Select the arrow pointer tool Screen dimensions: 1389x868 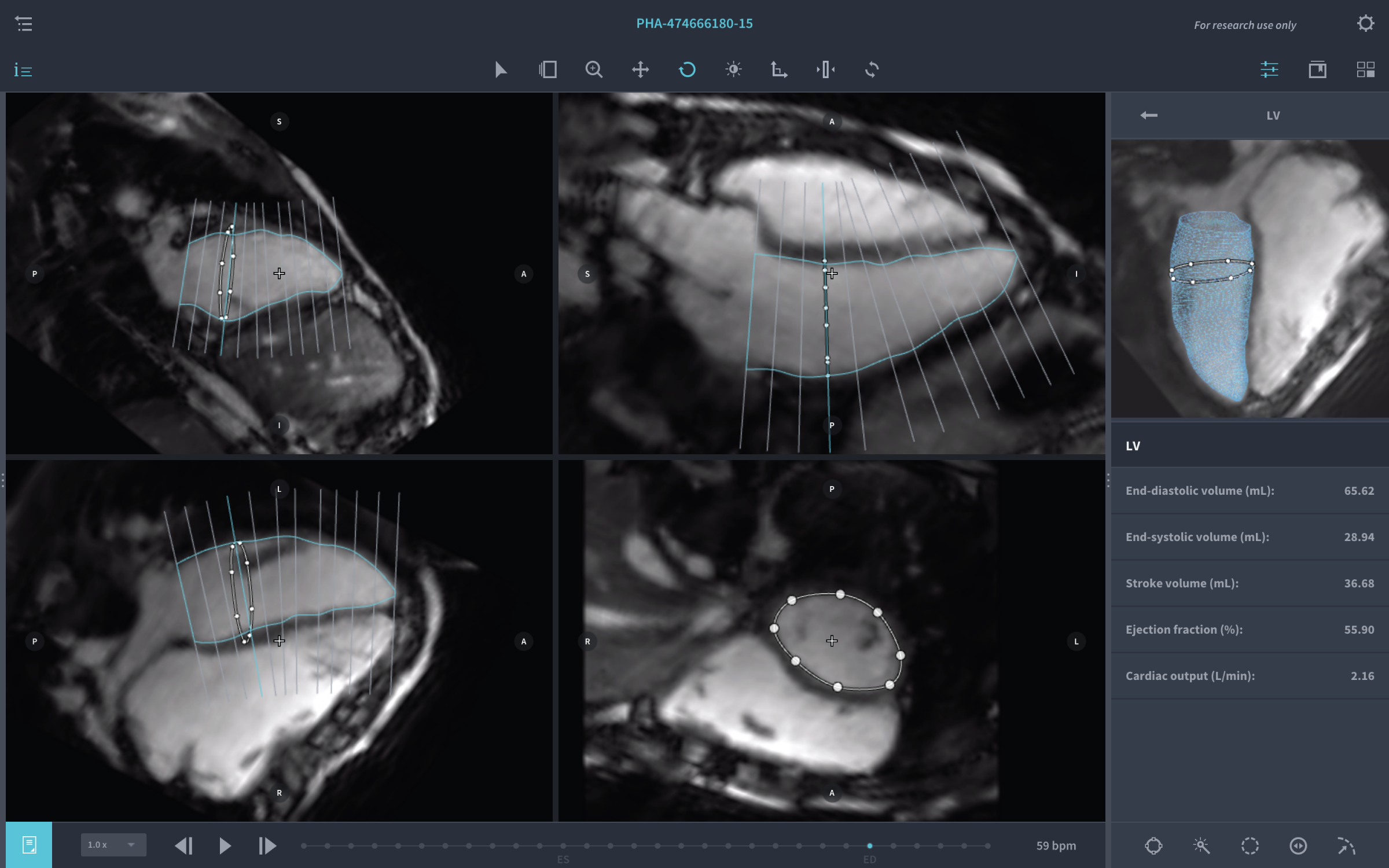coord(501,70)
